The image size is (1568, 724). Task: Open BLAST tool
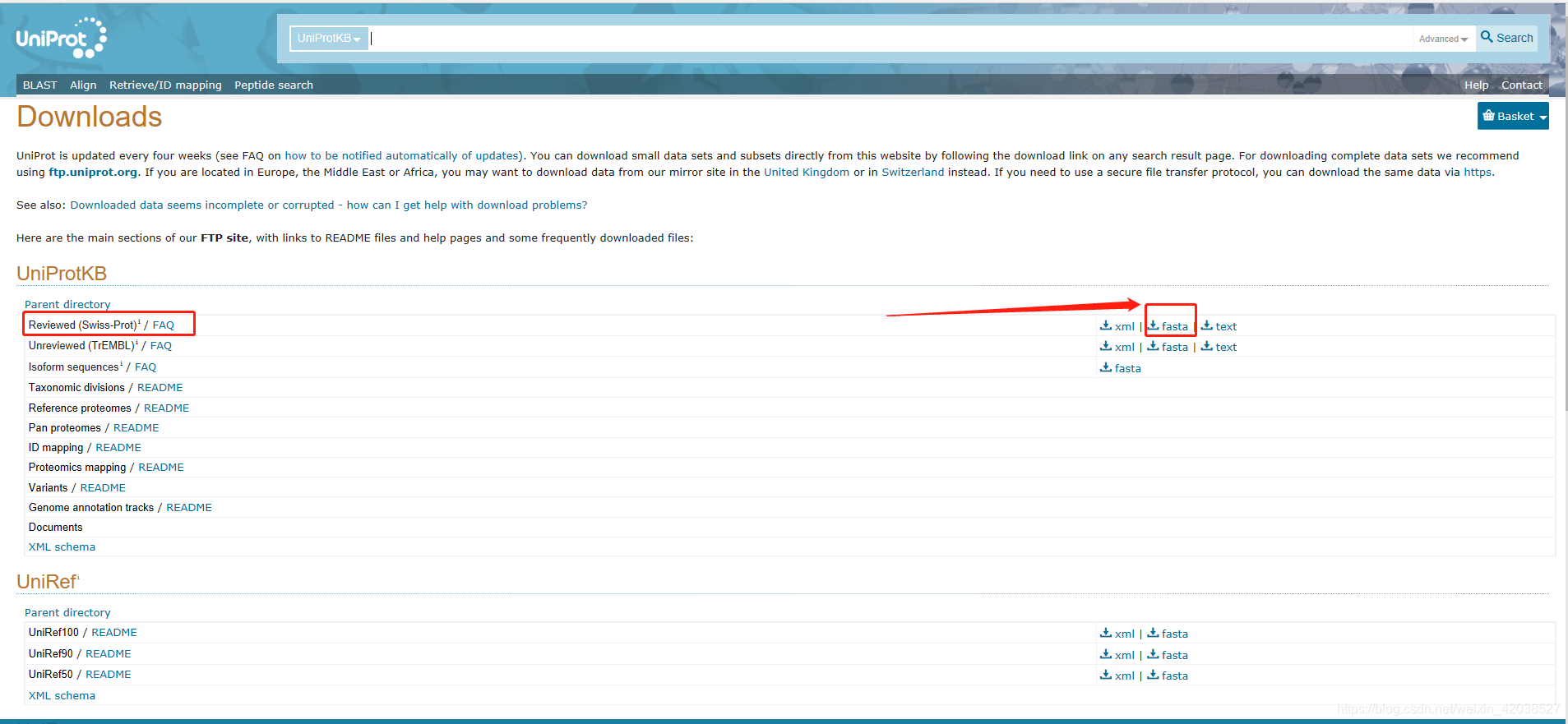click(40, 85)
